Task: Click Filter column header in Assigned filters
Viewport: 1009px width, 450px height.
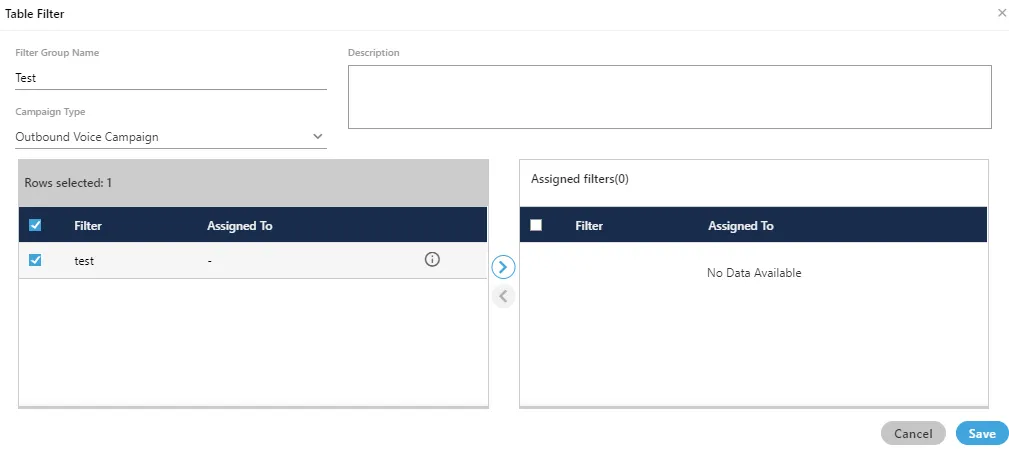Action: 589,226
